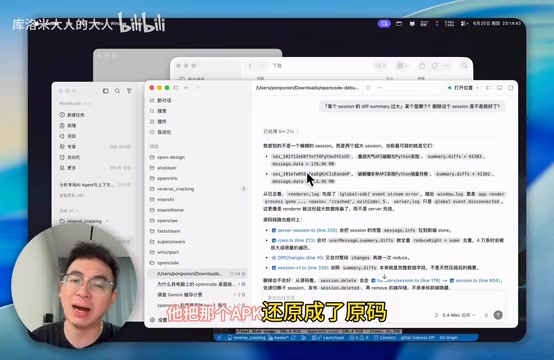Focus the message input field
The image size is (554, 360).
pos(384,298)
